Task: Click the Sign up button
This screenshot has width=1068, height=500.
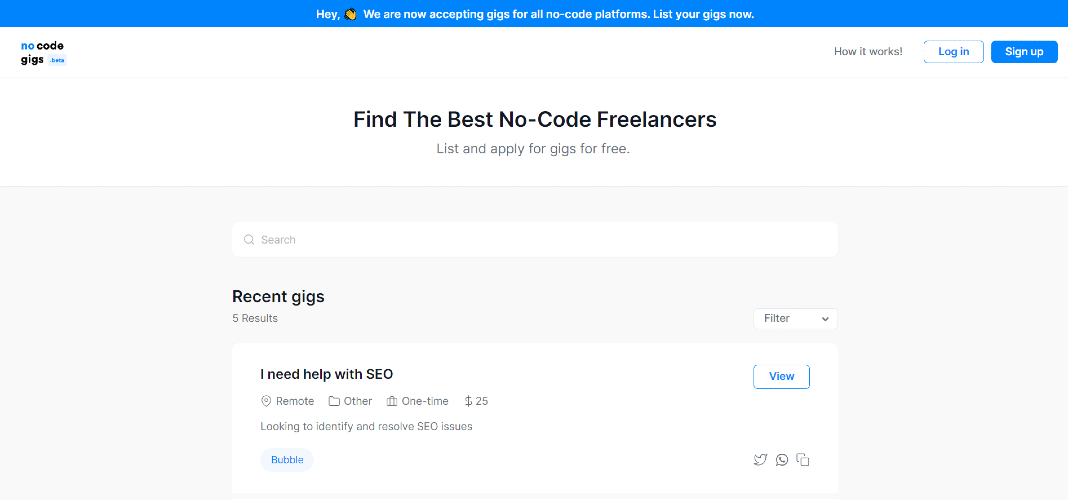Action: pos(1024,52)
